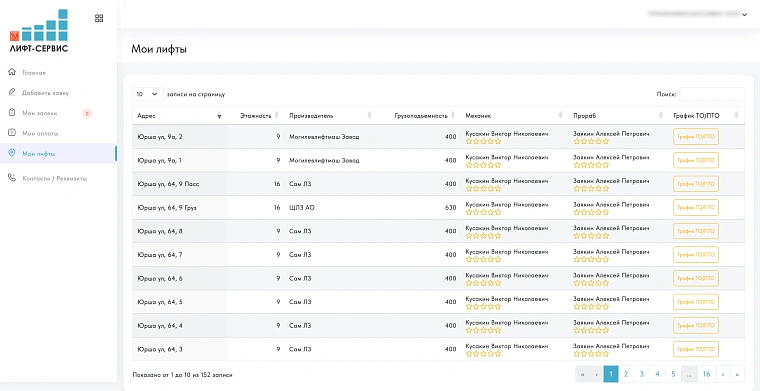Viewport: 760px width, 391px height.
Task: Click the home icon for Главная
Action: [x=12, y=72]
